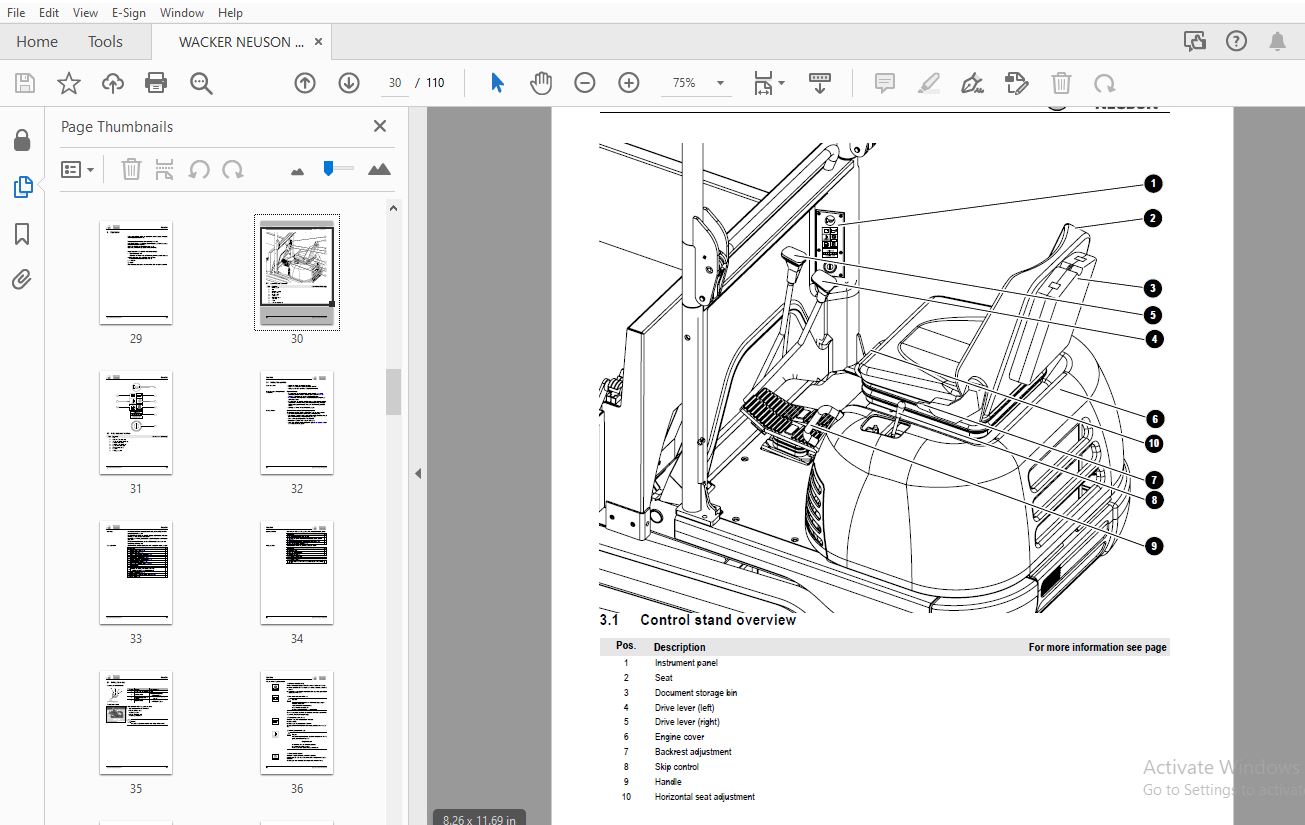Reduce thumbnail size small mountain icon

click(297, 171)
